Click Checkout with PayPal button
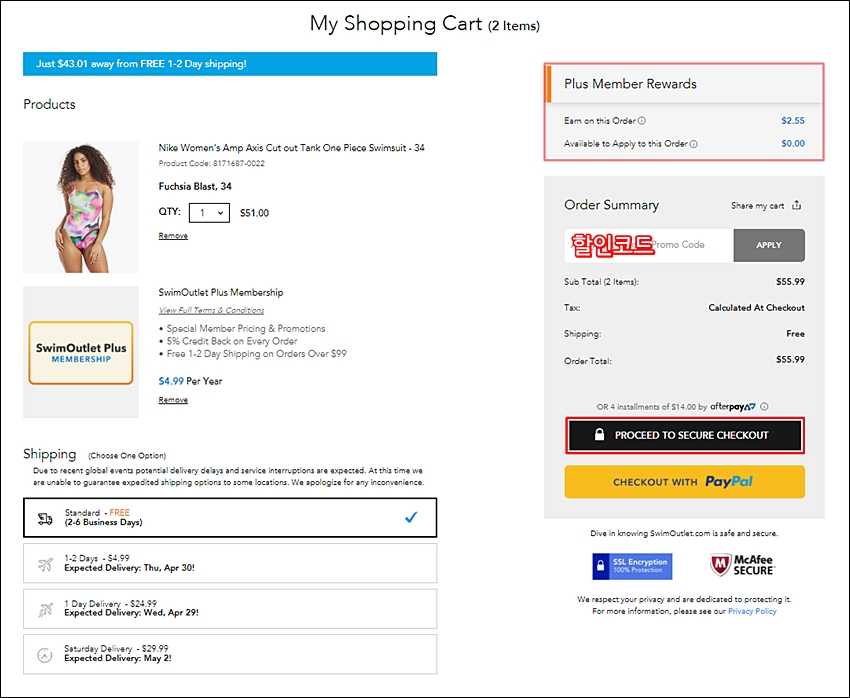Viewport: 850px width, 698px height. tap(684, 482)
